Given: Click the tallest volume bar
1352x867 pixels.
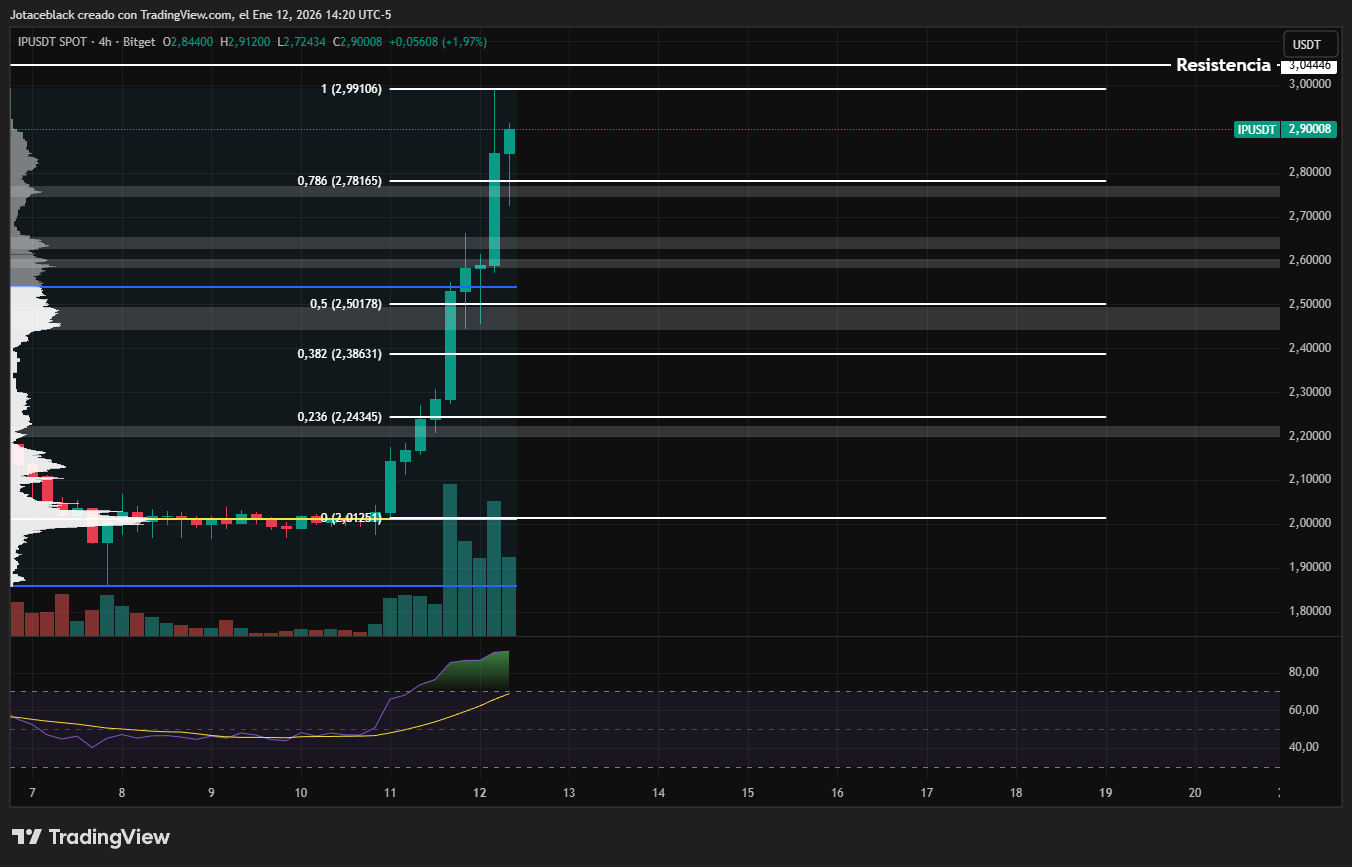Looking at the screenshot, I should pos(450,560).
